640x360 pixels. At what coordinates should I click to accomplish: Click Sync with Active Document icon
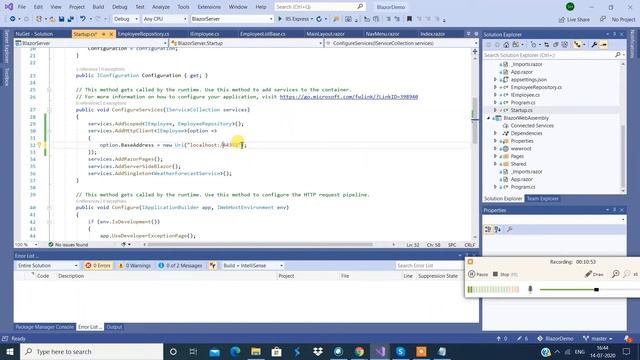coord(547,45)
